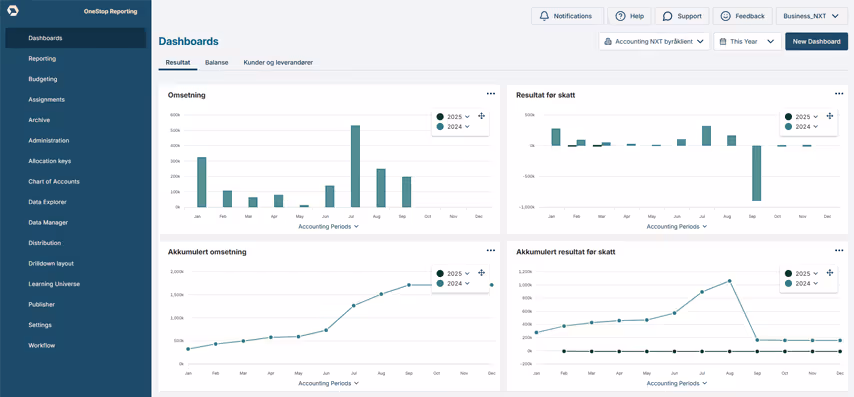Click the smiley Feedback icon
This screenshot has height=397, width=854.
point(725,16)
